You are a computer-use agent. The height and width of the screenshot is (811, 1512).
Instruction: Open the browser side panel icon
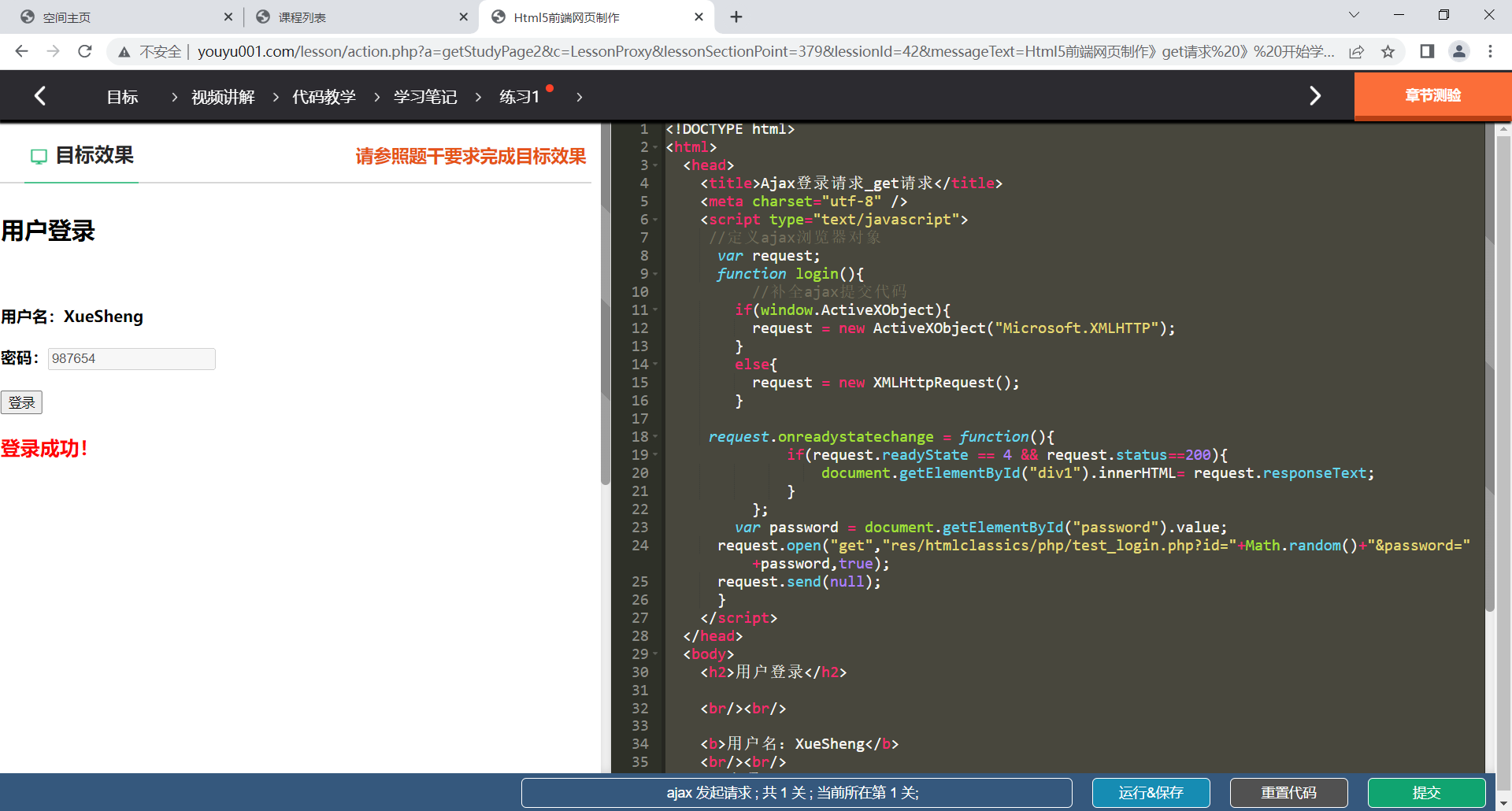click(x=1427, y=51)
